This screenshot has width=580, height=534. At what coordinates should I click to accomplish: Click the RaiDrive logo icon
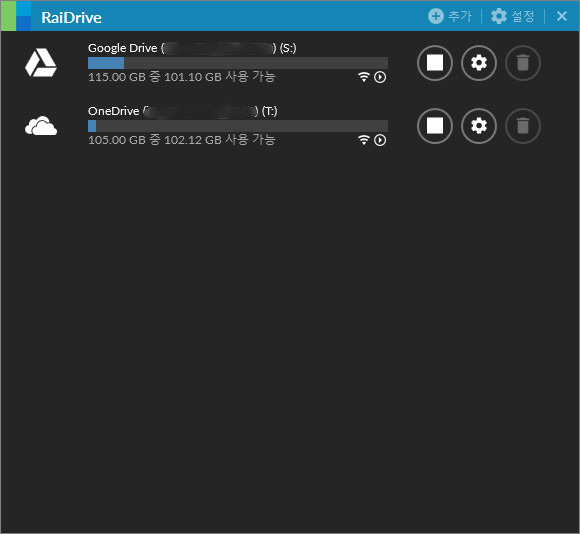(x=16, y=16)
